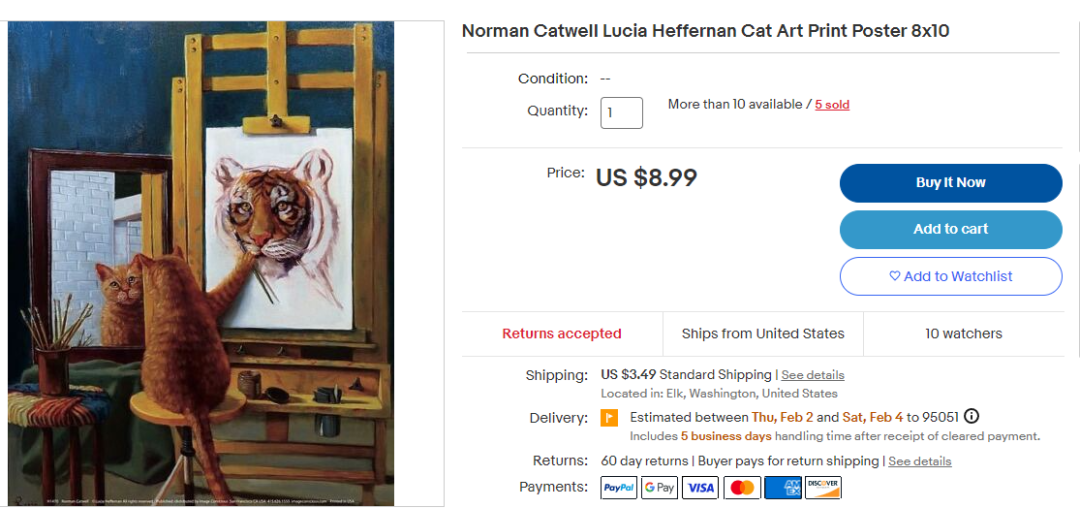Click the PayPal payment icon
Viewport: 1080px width, 508px height.
(x=619, y=487)
